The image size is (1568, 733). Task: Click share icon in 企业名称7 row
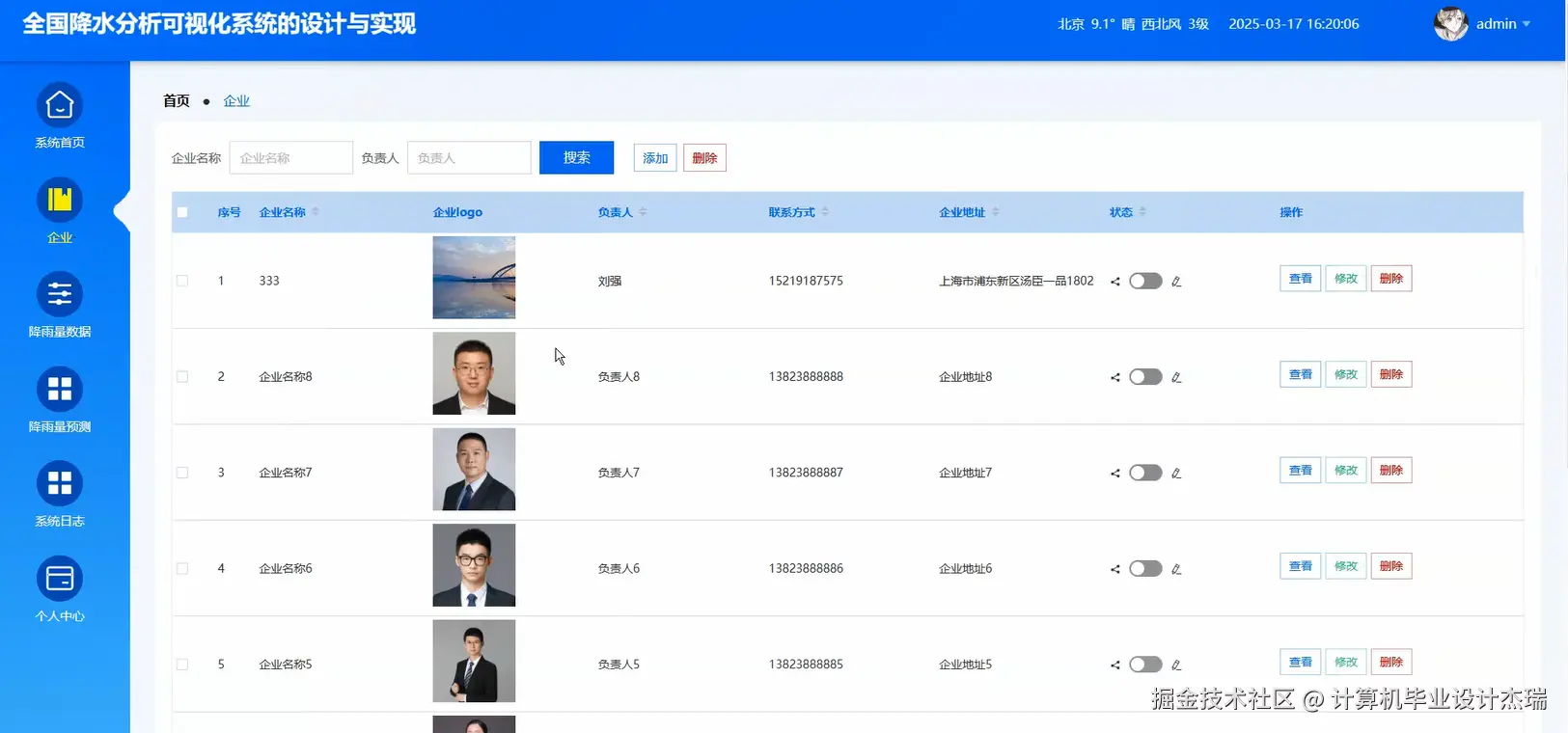(x=1115, y=474)
